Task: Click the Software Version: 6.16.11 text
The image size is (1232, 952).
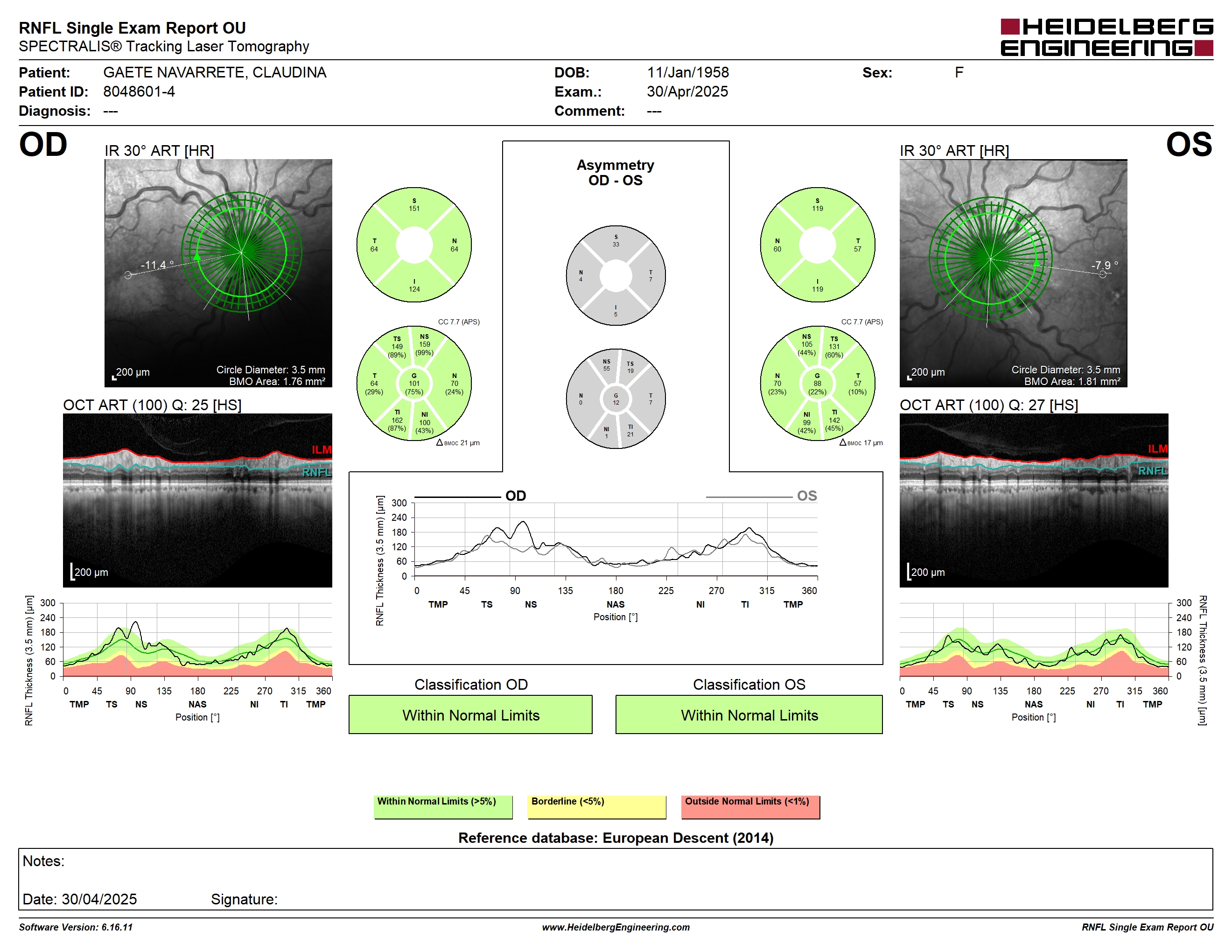Action: tap(76, 927)
